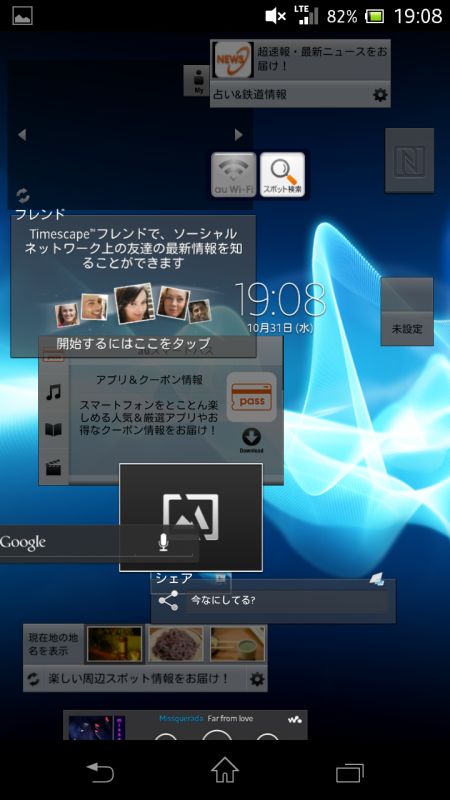Open the first spot photo thumbnail
Image resolution: width=450 pixels, height=800 pixels.
114,644
